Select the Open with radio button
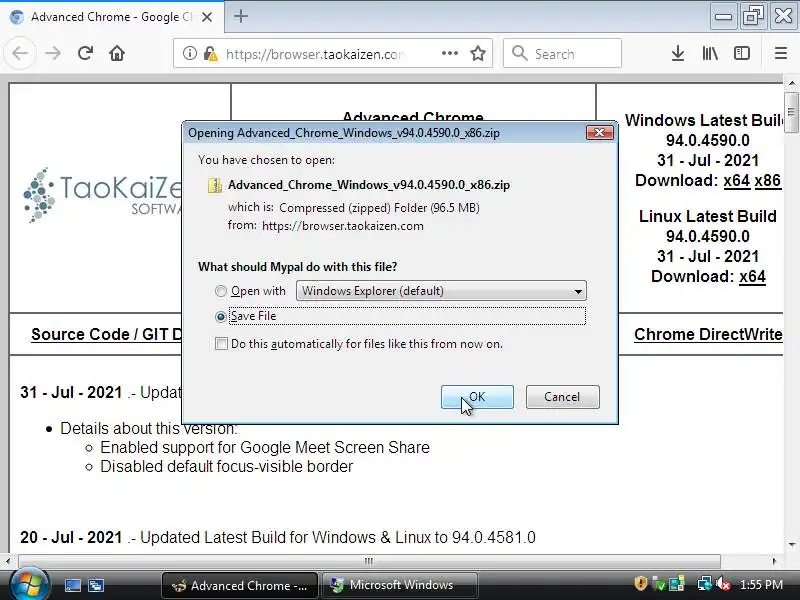The width and height of the screenshot is (800, 600). pyautogui.click(x=220, y=291)
